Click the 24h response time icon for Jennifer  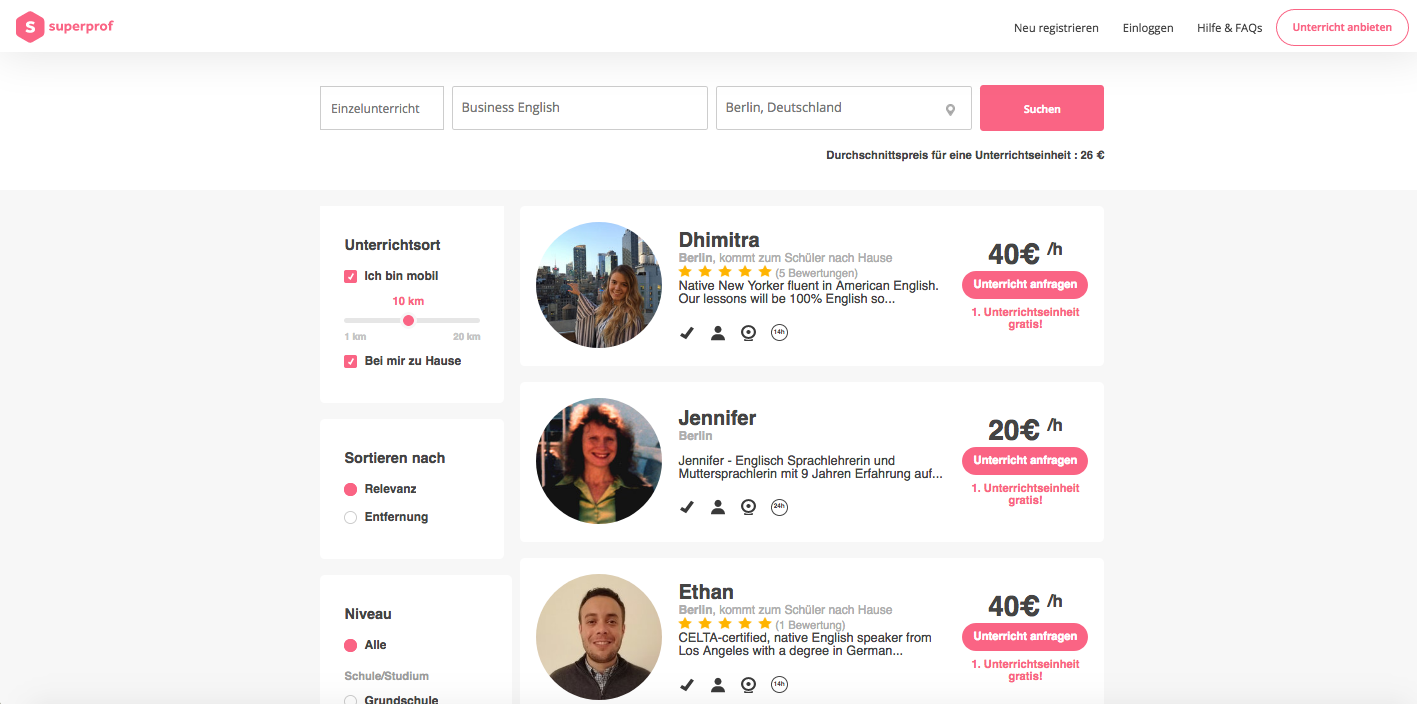pos(780,507)
